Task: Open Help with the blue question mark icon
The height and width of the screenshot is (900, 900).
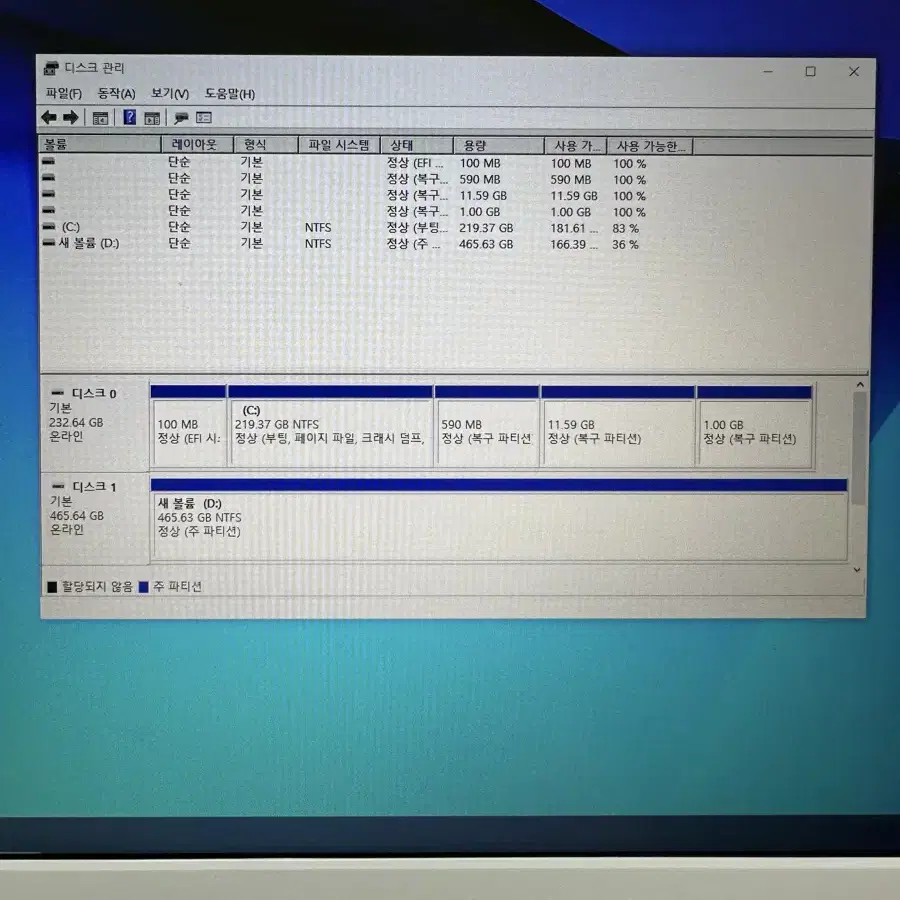Action: point(130,118)
